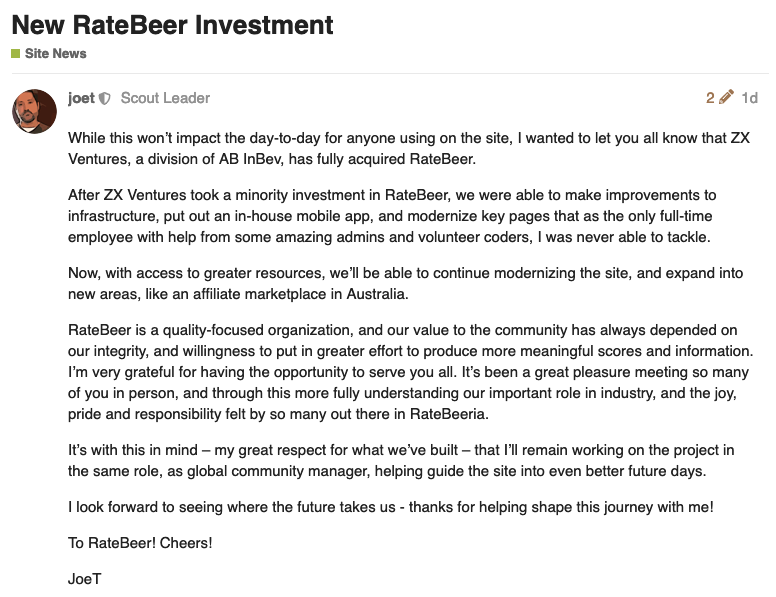The height and width of the screenshot is (597, 776).
Task: Open the joet username link
Action: pyautogui.click(x=81, y=98)
